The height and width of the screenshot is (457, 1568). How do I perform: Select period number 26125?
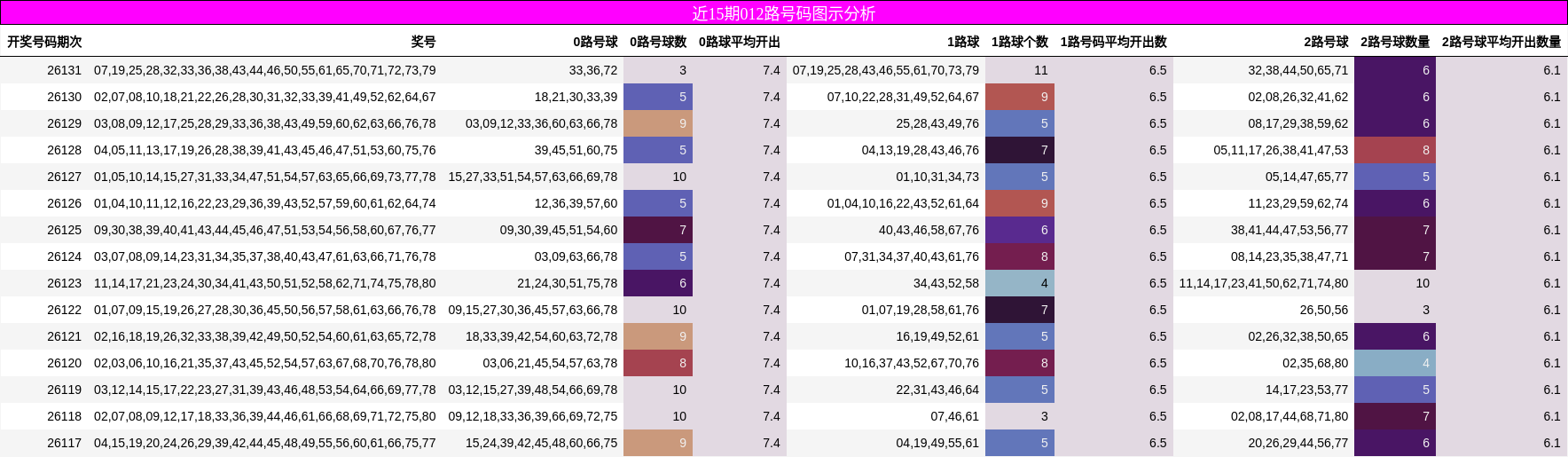coord(64,230)
